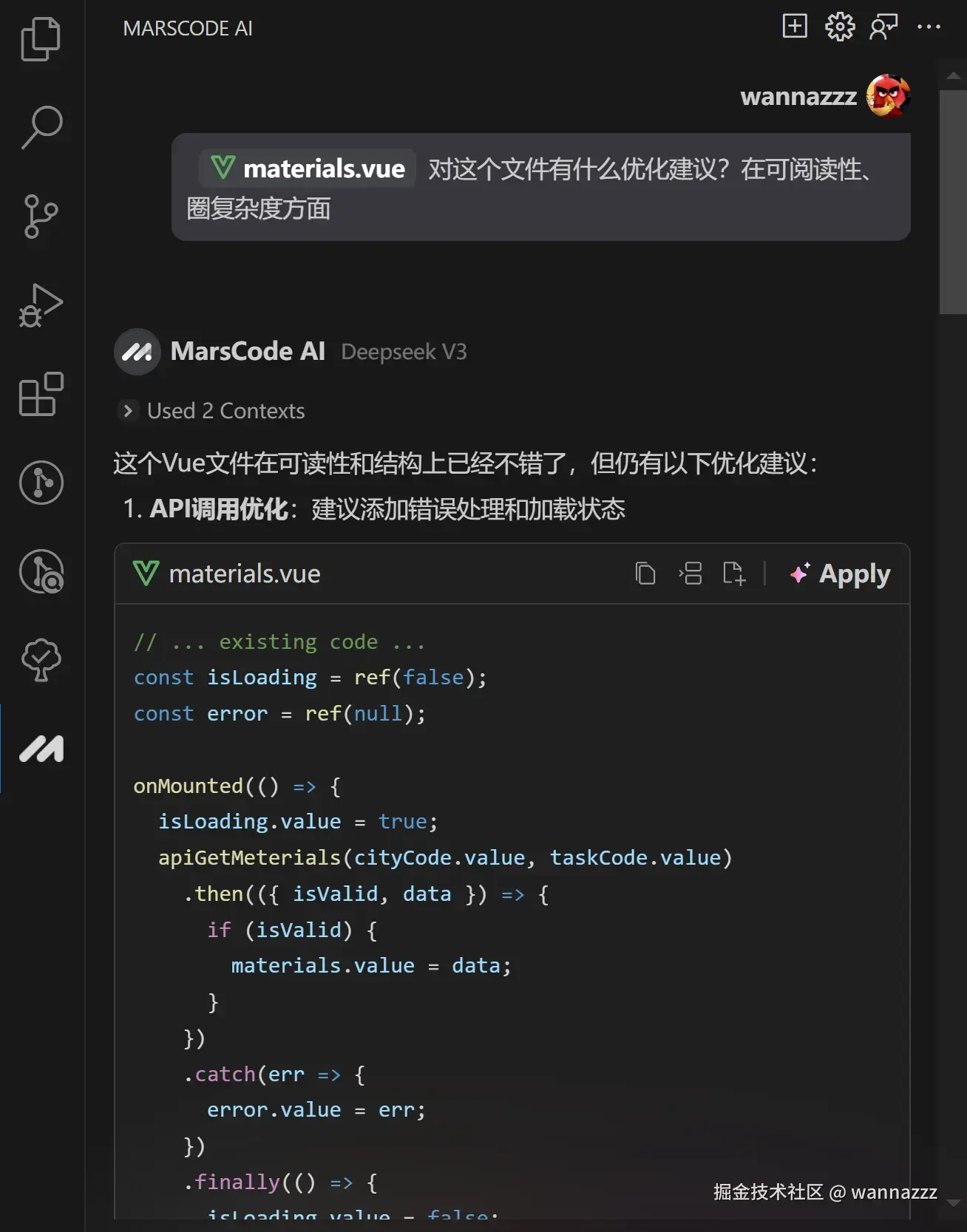Screen dimensions: 967x1232
Task: Copy the code block contents
Action: [x=645, y=574]
